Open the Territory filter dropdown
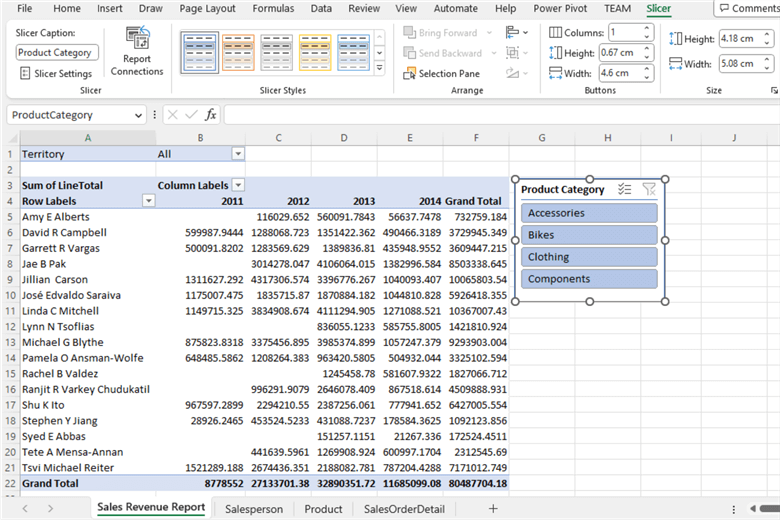This screenshot has height=520, width=780. (238, 154)
